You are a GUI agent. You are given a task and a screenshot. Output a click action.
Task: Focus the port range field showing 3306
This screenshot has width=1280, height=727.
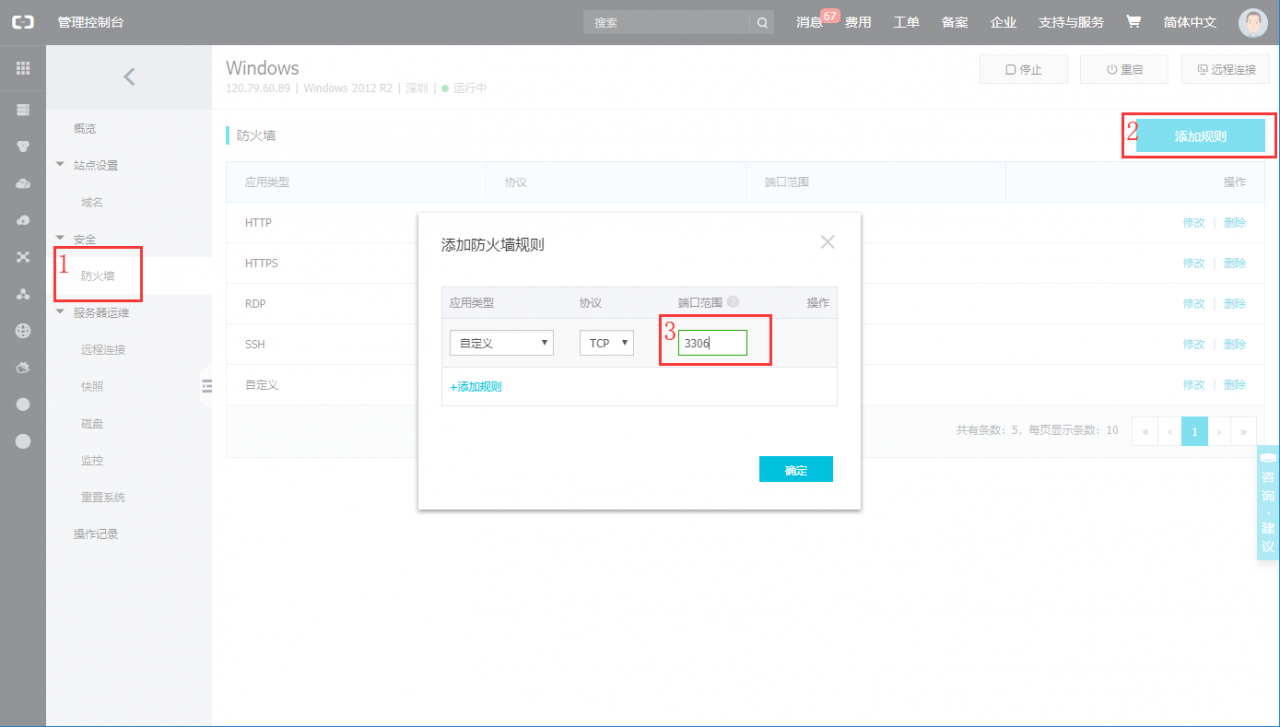pos(713,343)
